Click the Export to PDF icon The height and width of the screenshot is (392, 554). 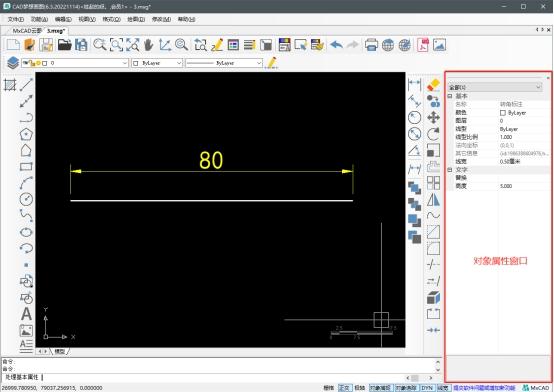[x=423, y=45]
